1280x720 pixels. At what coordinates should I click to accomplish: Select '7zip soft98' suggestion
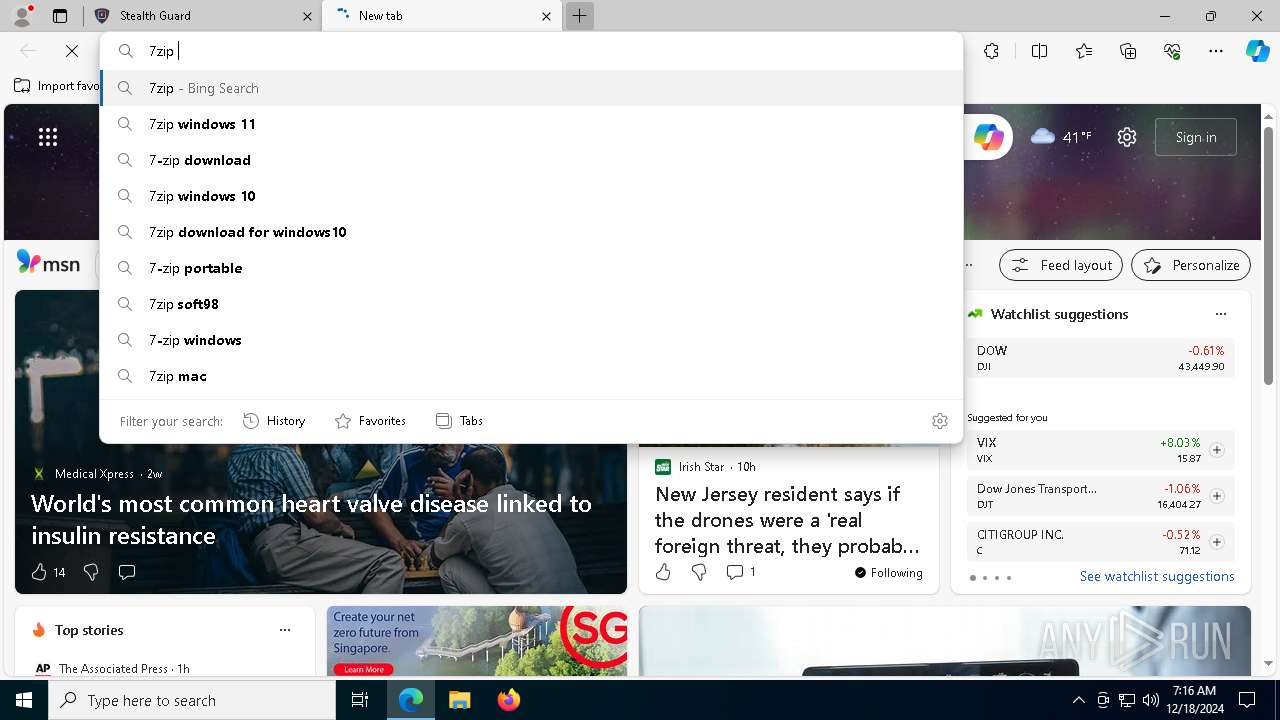pos(531,304)
